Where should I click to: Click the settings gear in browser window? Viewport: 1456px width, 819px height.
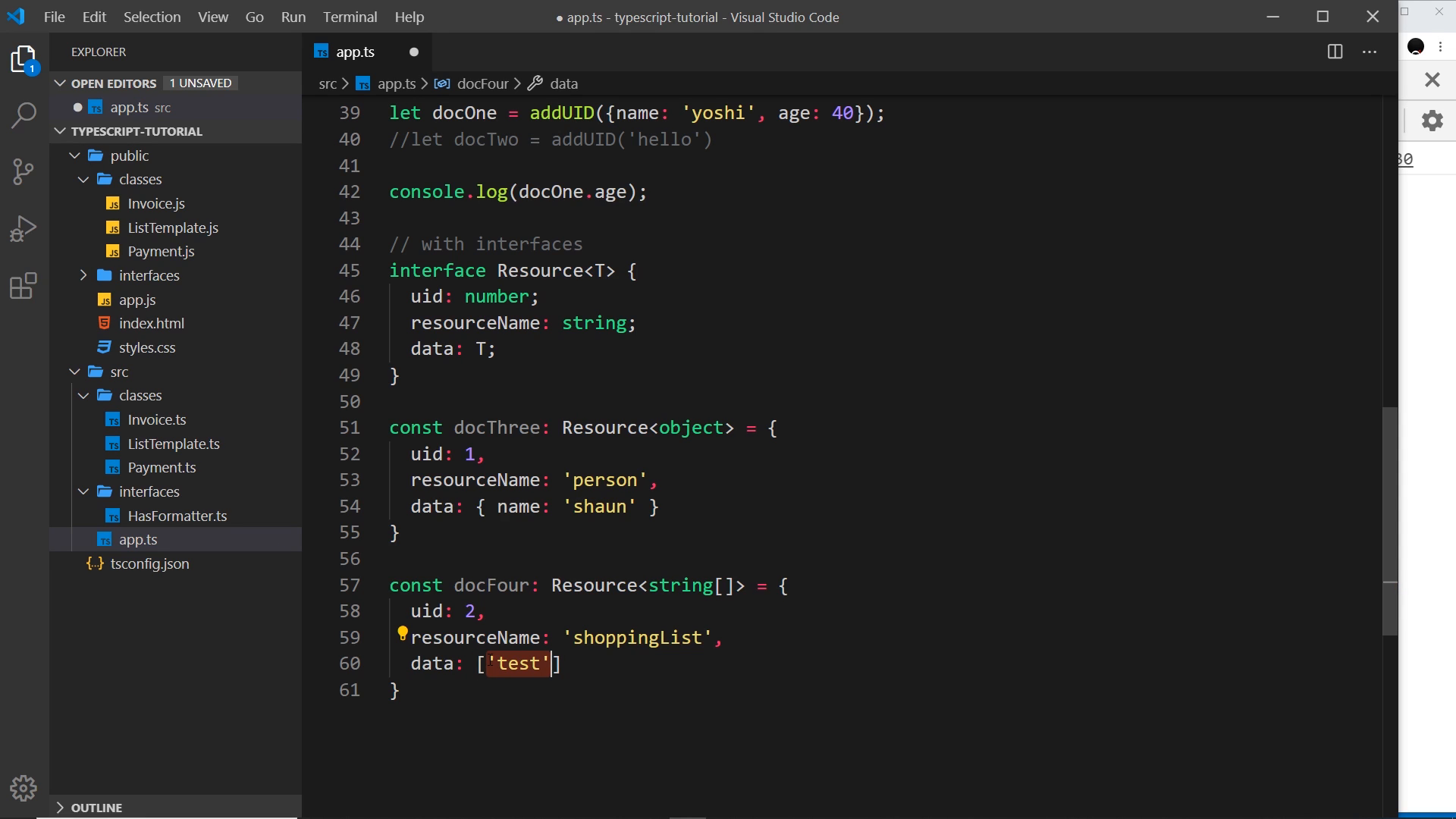1432,121
